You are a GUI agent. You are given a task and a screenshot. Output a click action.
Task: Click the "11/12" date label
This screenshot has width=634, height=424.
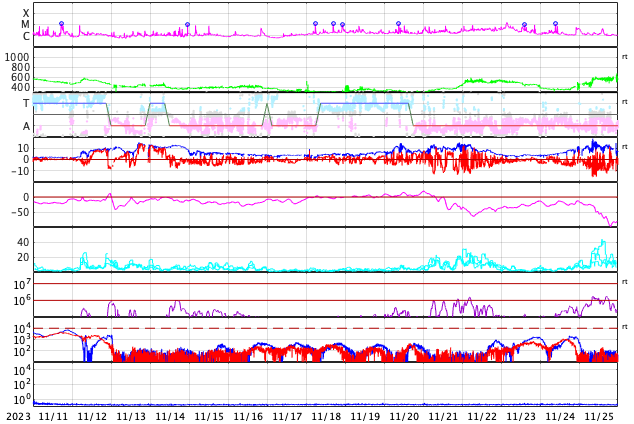(92, 416)
